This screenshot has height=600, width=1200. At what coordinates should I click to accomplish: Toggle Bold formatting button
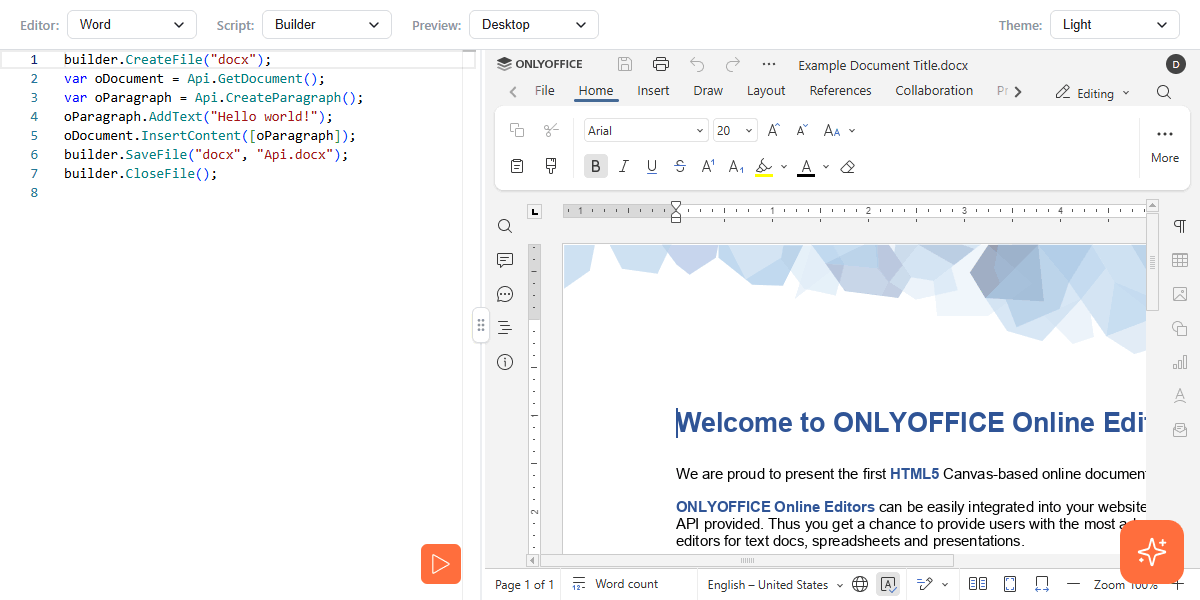596,167
